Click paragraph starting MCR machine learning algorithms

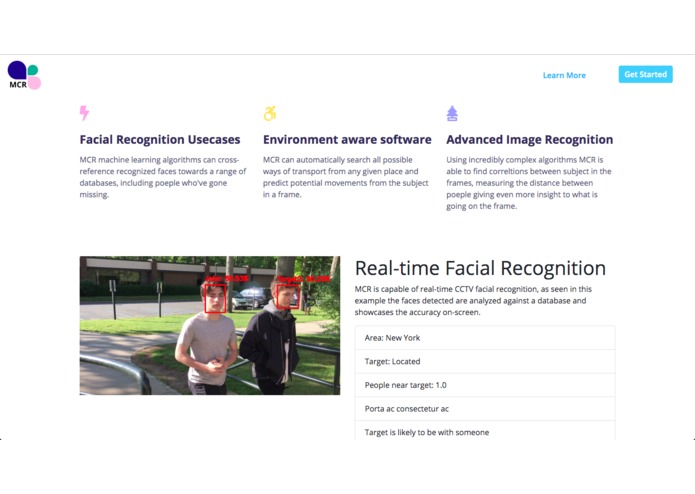(163, 177)
